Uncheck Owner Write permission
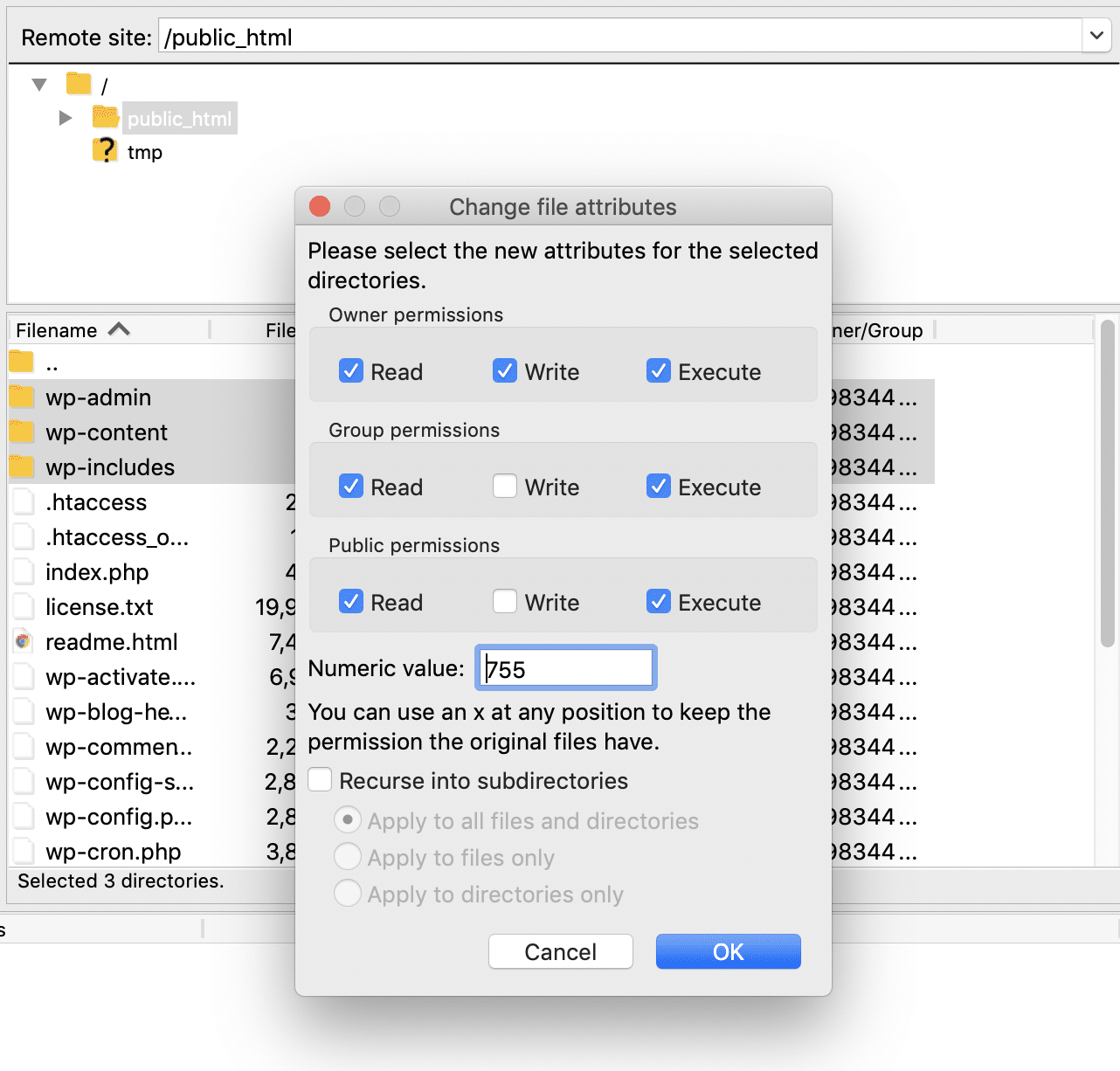 click(505, 370)
